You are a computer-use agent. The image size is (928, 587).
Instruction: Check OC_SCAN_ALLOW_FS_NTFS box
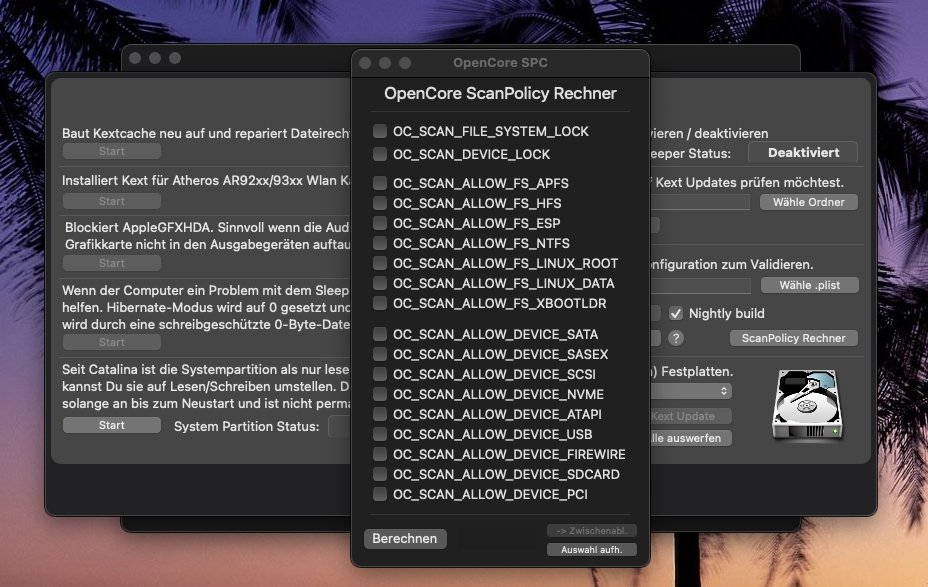pos(380,243)
